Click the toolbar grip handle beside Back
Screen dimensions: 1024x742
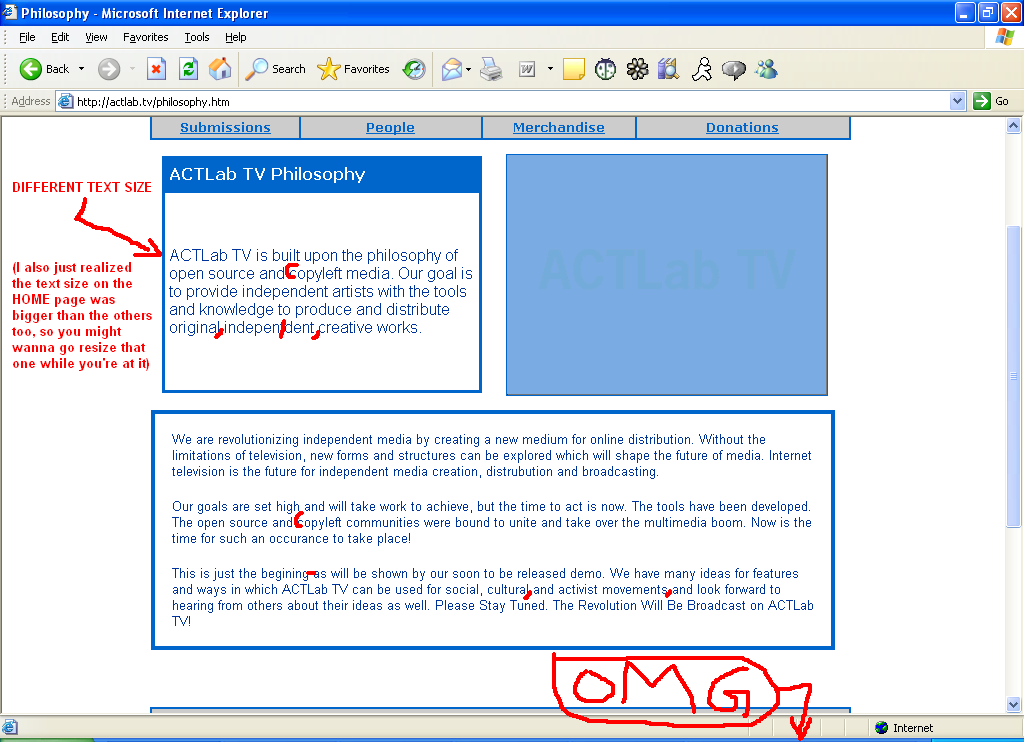point(7,69)
